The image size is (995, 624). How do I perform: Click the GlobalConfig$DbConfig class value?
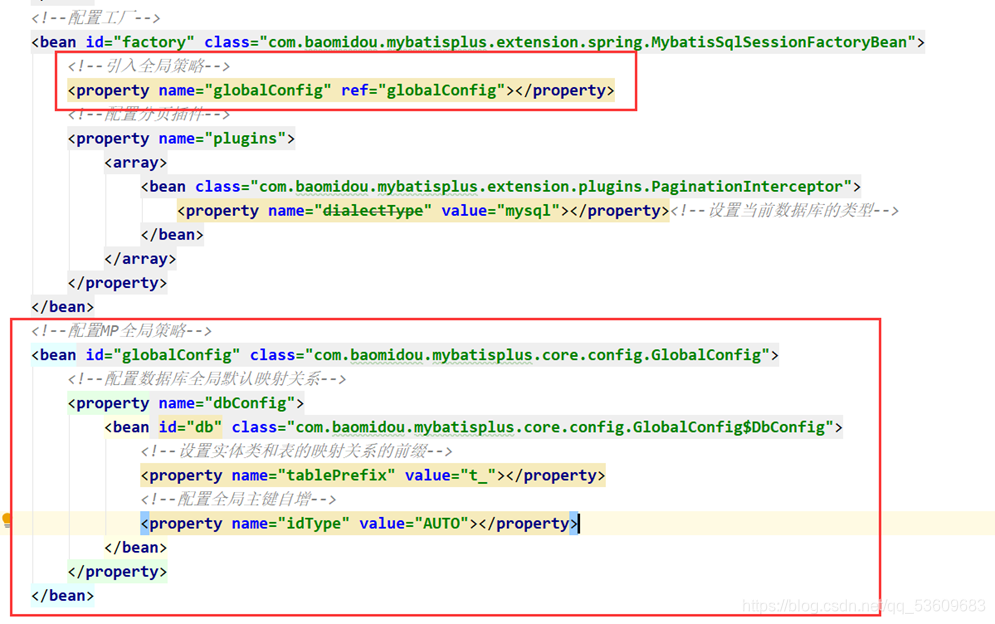(x=560, y=427)
